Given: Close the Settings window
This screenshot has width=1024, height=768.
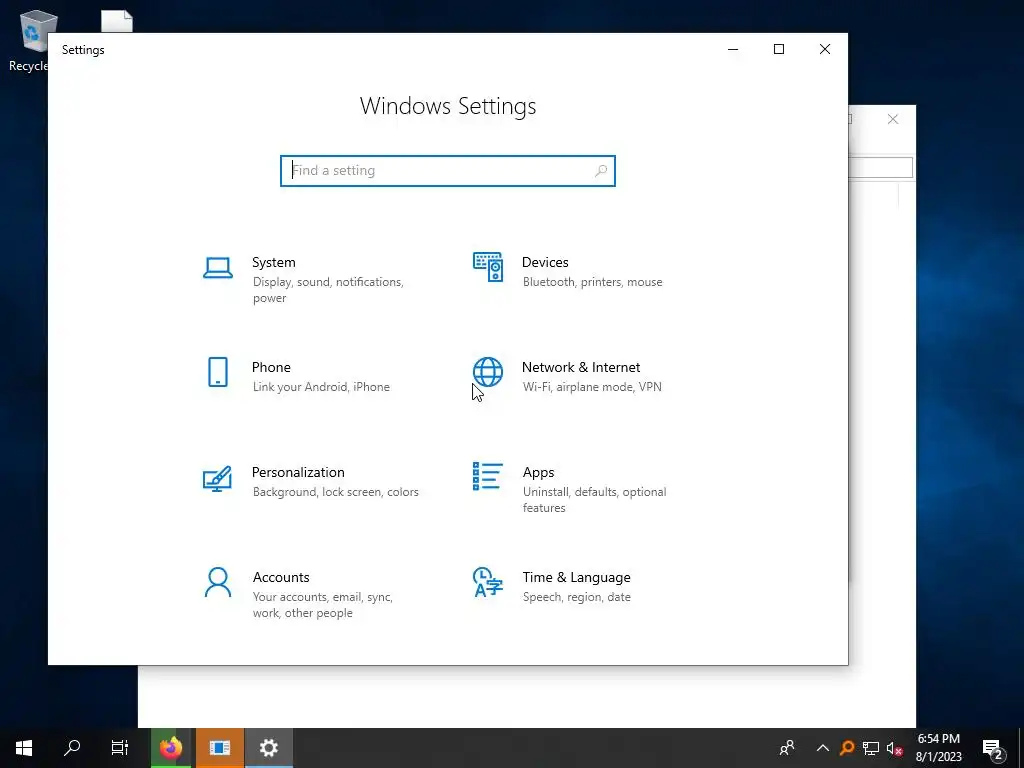Looking at the screenshot, I should (825, 49).
